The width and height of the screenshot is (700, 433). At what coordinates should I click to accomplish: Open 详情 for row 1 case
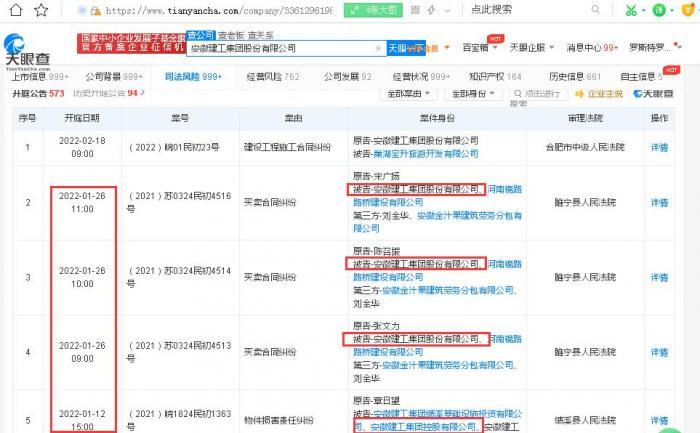coord(659,147)
